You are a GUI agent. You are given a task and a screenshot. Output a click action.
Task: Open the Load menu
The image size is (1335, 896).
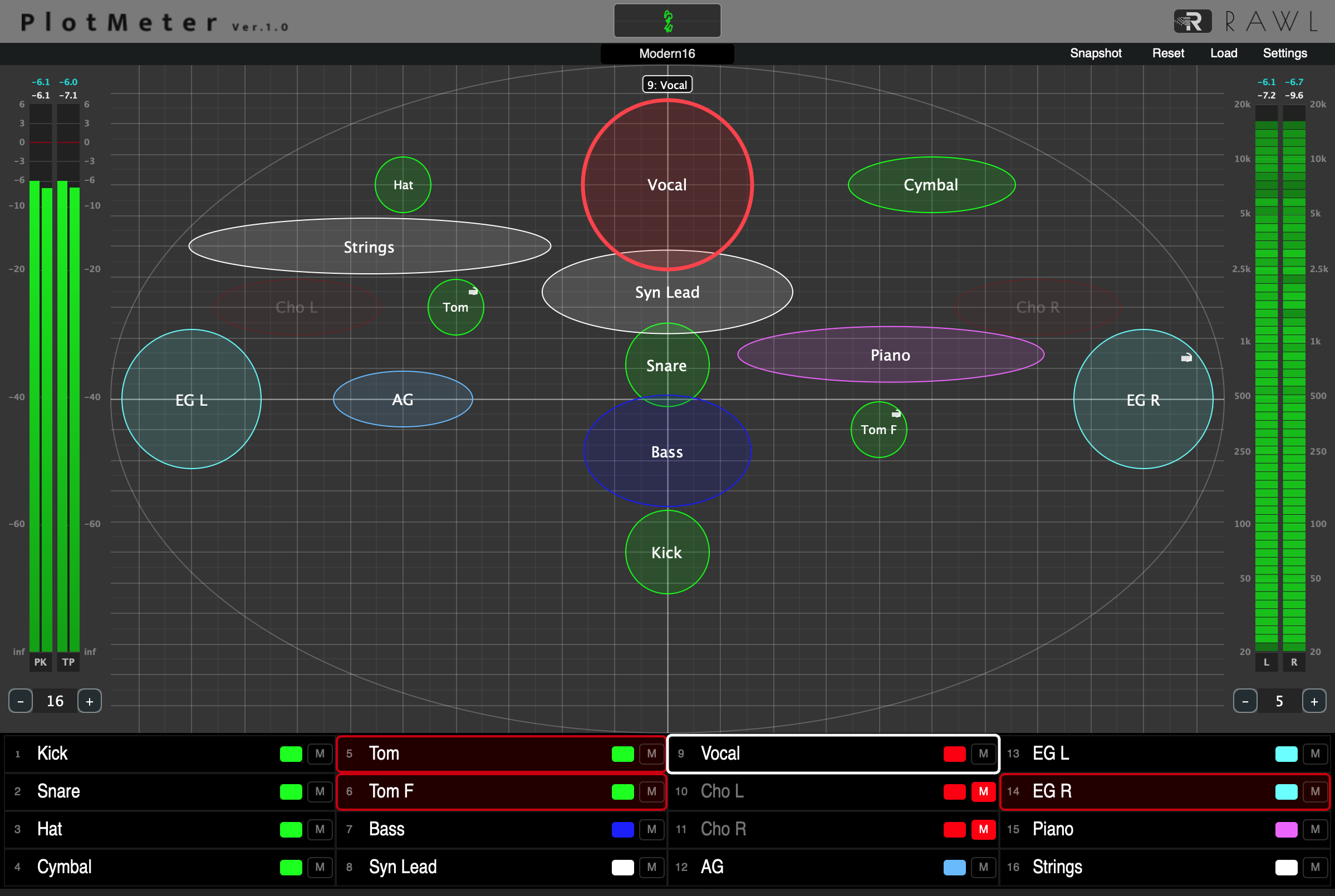click(x=1224, y=53)
